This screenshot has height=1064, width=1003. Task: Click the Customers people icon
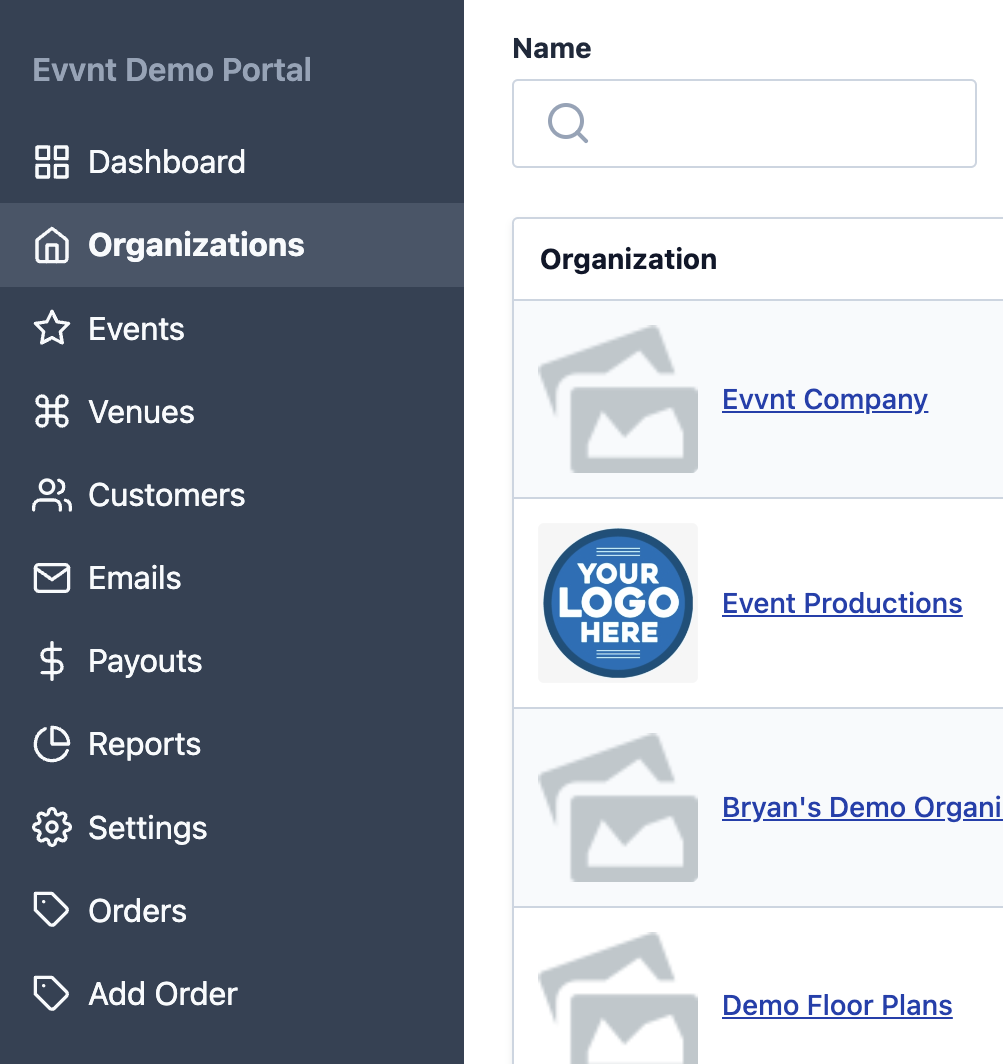(x=52, y=495)
